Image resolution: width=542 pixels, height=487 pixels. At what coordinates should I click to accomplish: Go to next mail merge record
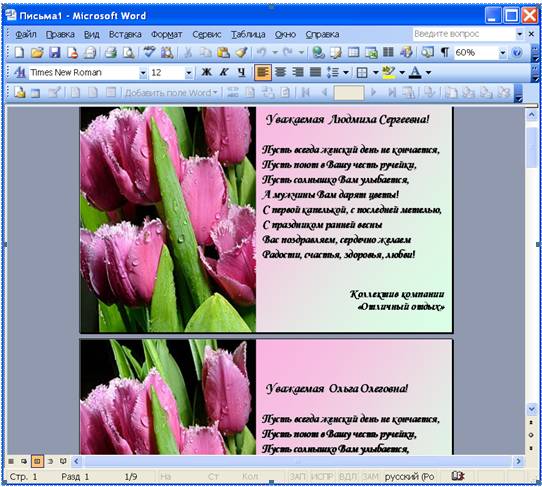373,93
